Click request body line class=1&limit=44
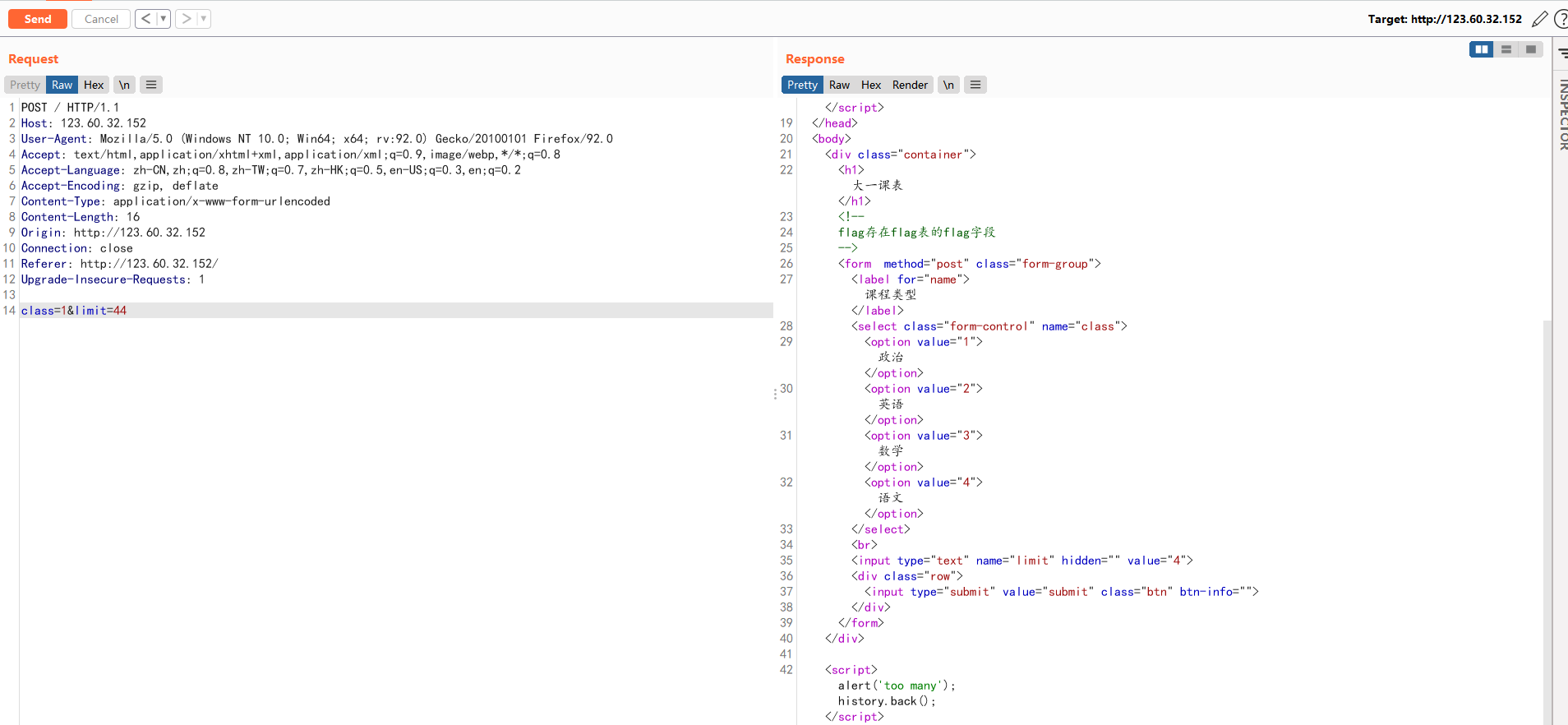Viewport: 1568px width, 725px height. coord(396,311)
